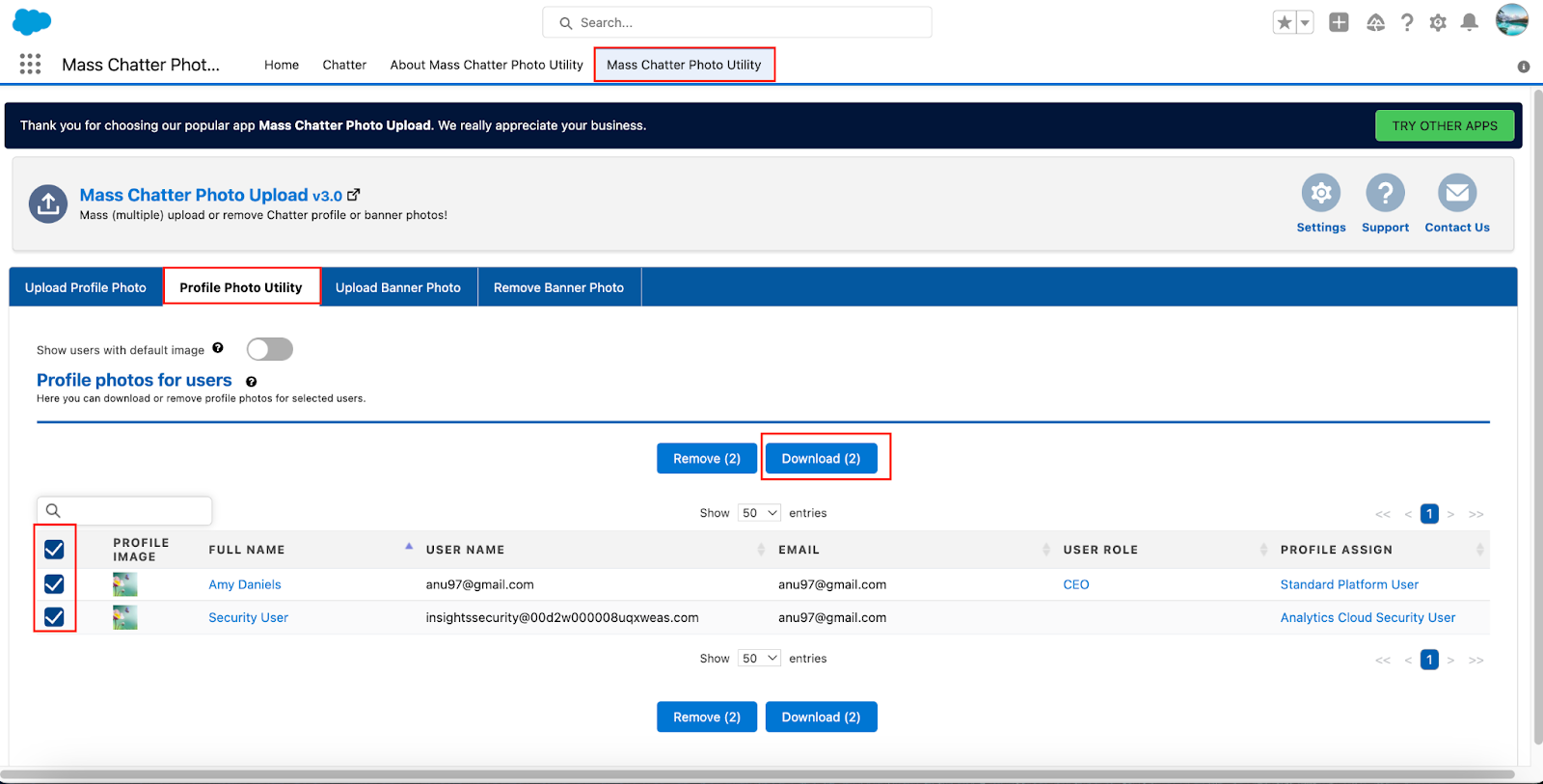This screenshot has width=1543, height=784.
Task: Open the Setup gear icon
Action: (1438, 22)
